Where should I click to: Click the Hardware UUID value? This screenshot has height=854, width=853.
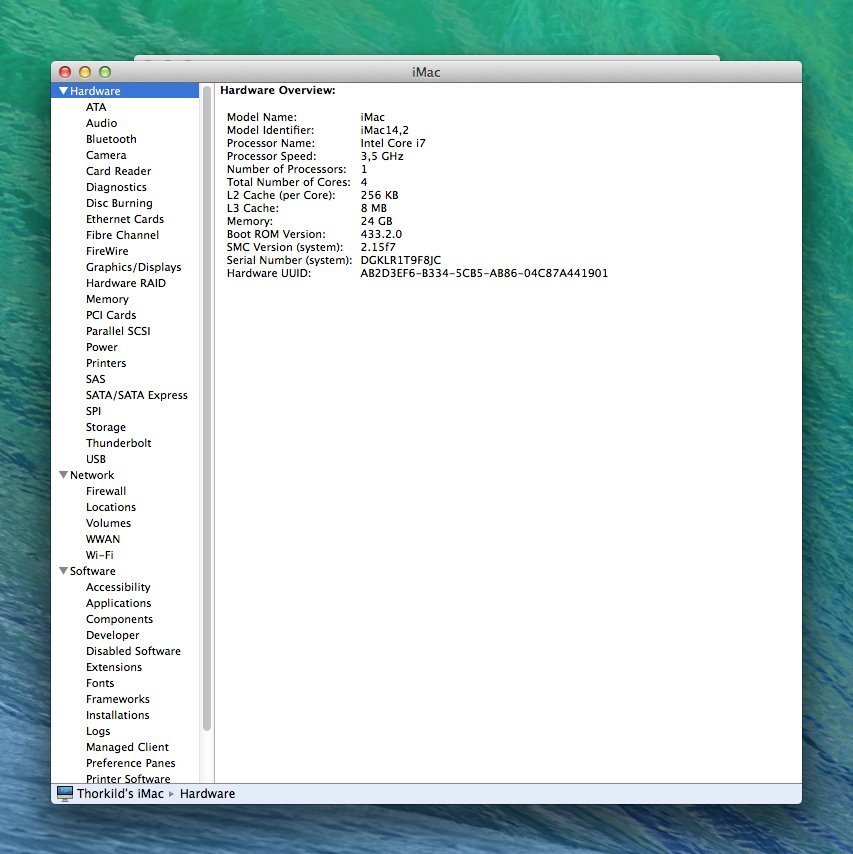484,273
